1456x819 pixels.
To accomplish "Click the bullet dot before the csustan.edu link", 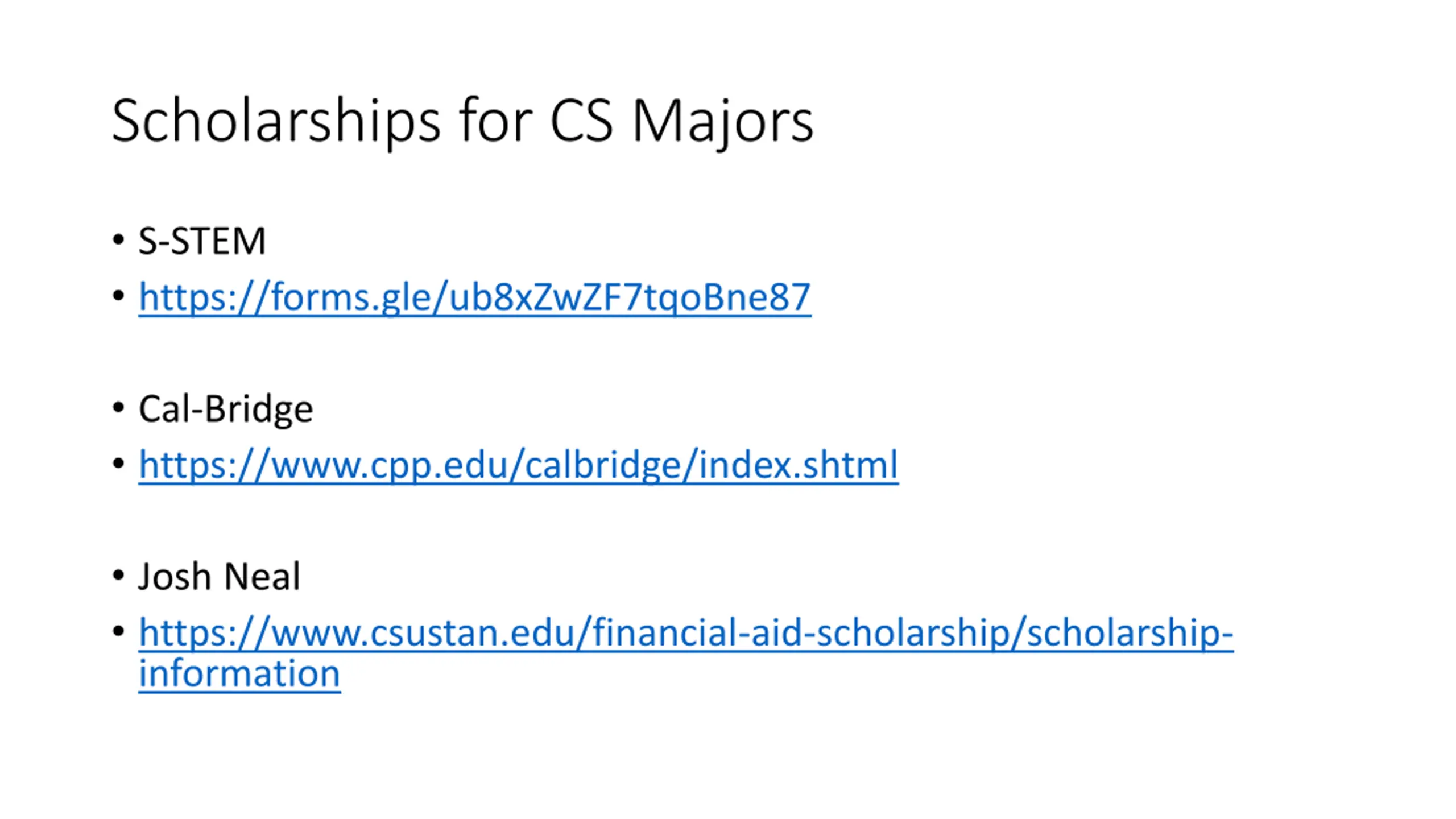I will click(118, 631).
